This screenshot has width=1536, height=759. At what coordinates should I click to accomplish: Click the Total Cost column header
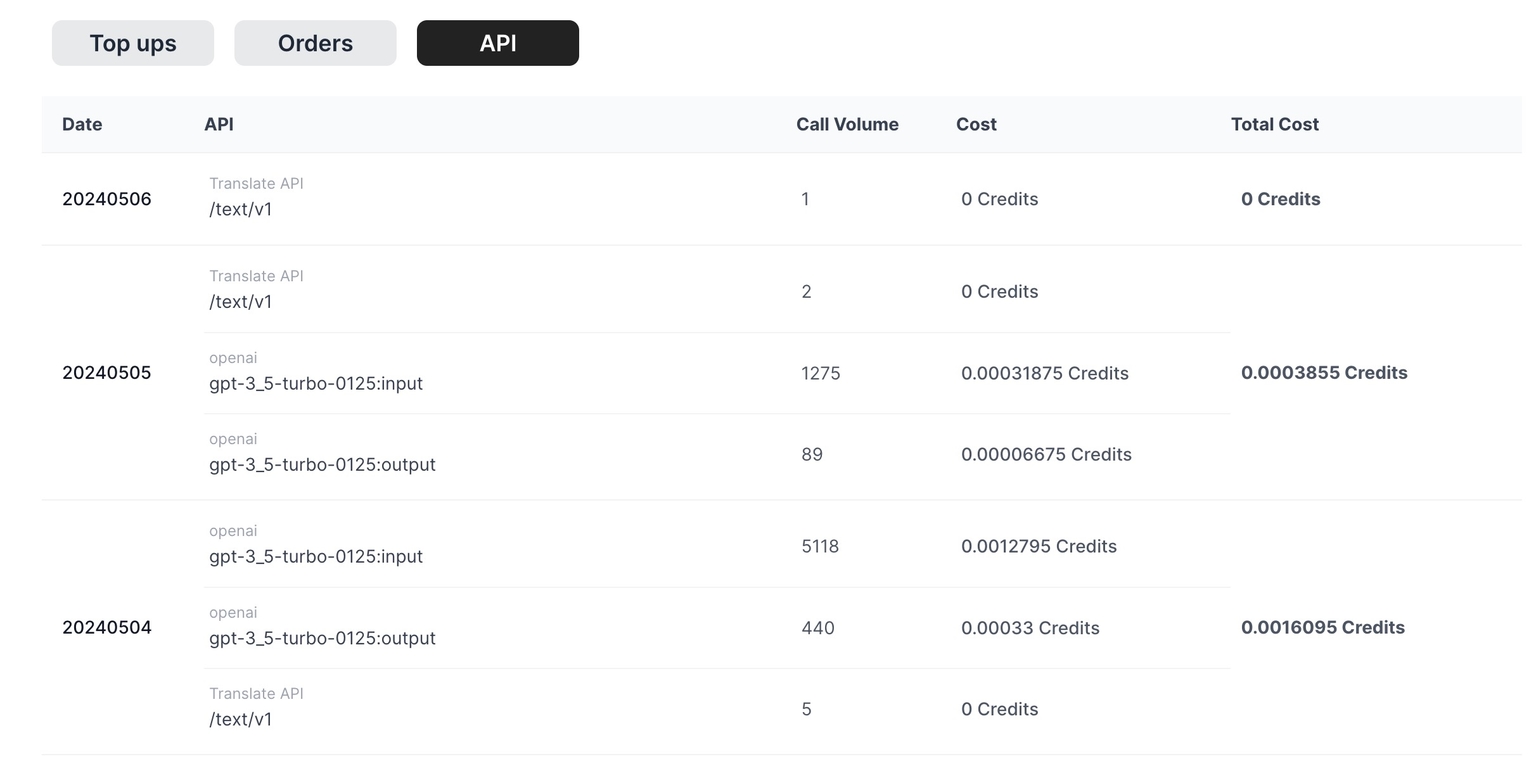point(1274,124)
